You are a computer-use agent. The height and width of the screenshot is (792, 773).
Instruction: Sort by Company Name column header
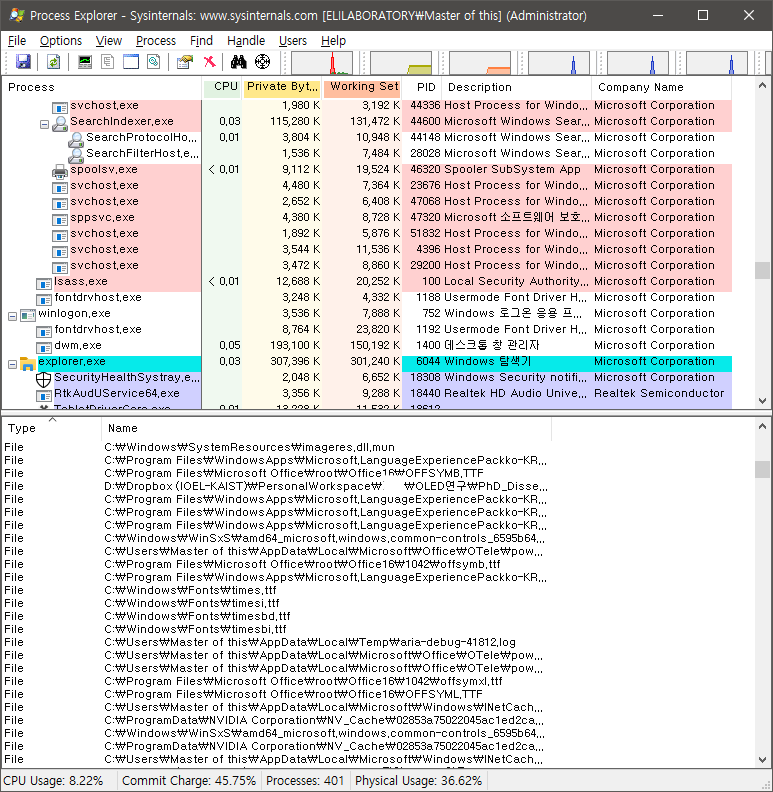pyautogui.click(x=661, y=87)
